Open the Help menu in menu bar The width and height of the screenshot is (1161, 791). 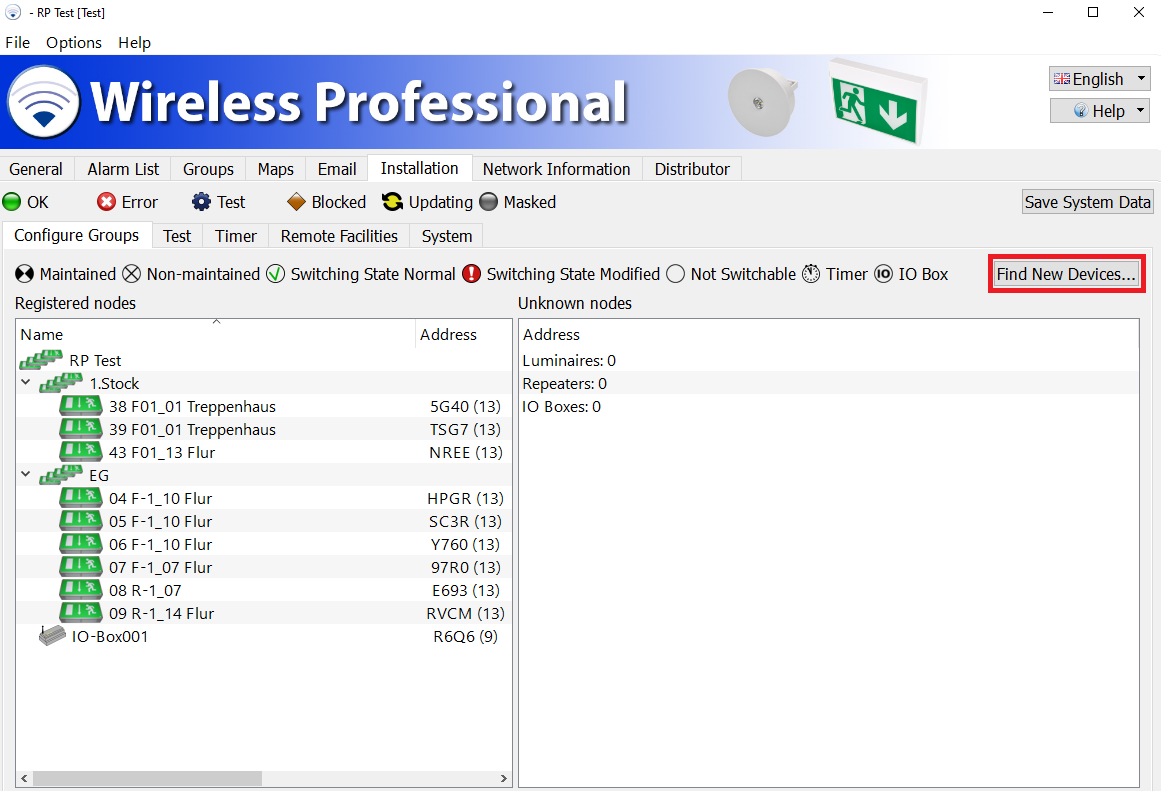(x=134, y=42)
